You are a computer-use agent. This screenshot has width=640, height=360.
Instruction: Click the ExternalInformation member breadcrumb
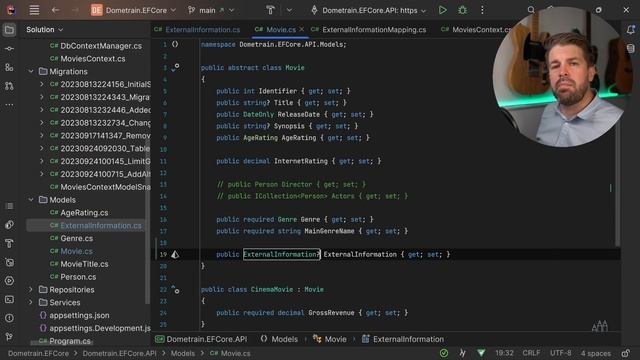(x=402, y=339)
